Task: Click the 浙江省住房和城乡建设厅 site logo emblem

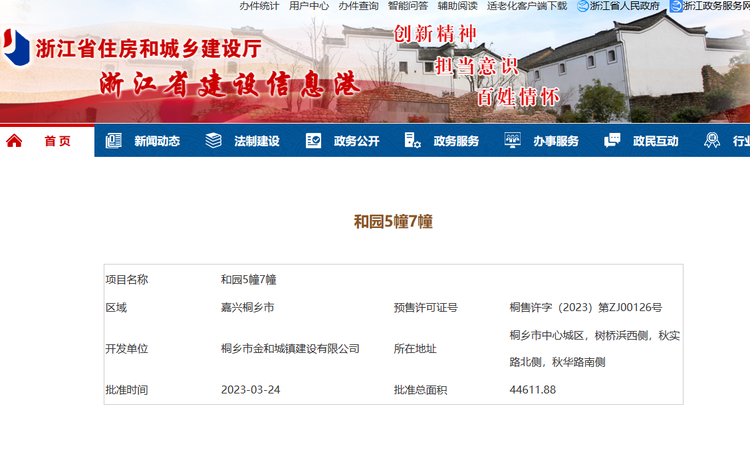Action: pos(16,47)
